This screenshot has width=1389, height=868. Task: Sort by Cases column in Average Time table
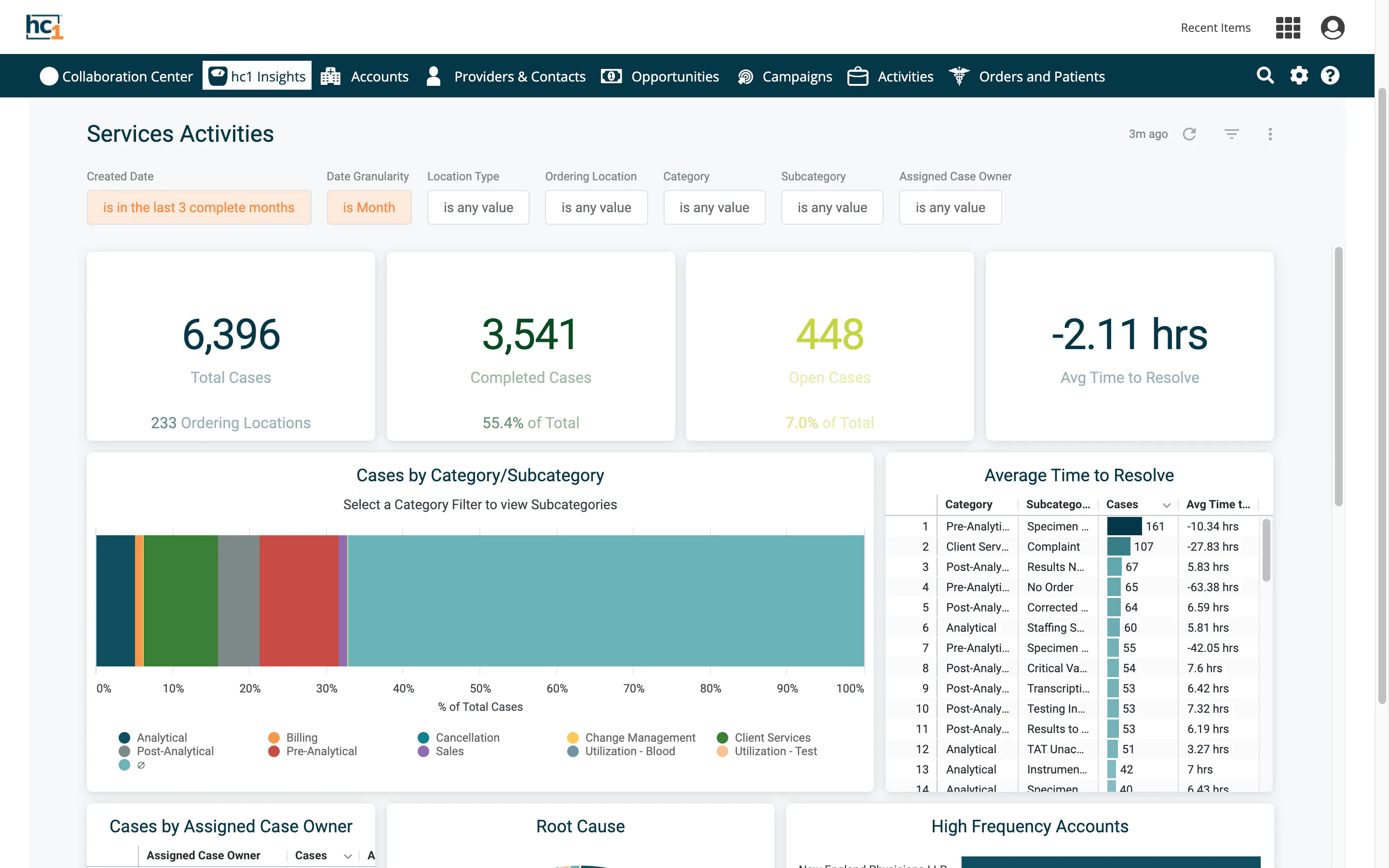[1137, 504]
